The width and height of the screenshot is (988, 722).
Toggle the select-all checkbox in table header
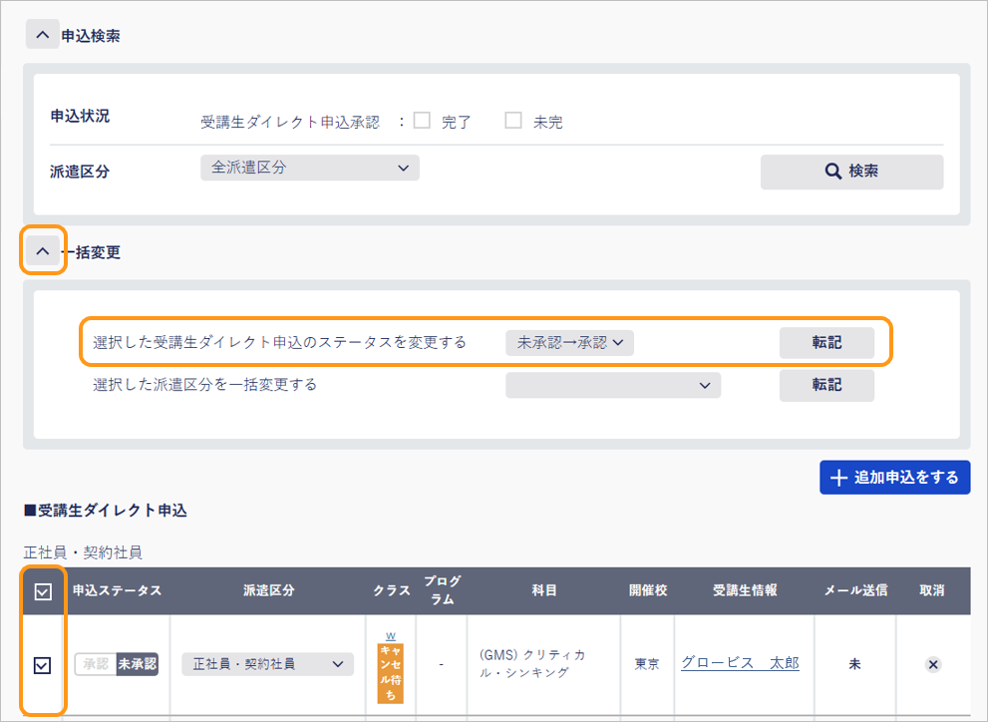click(42, 591)
